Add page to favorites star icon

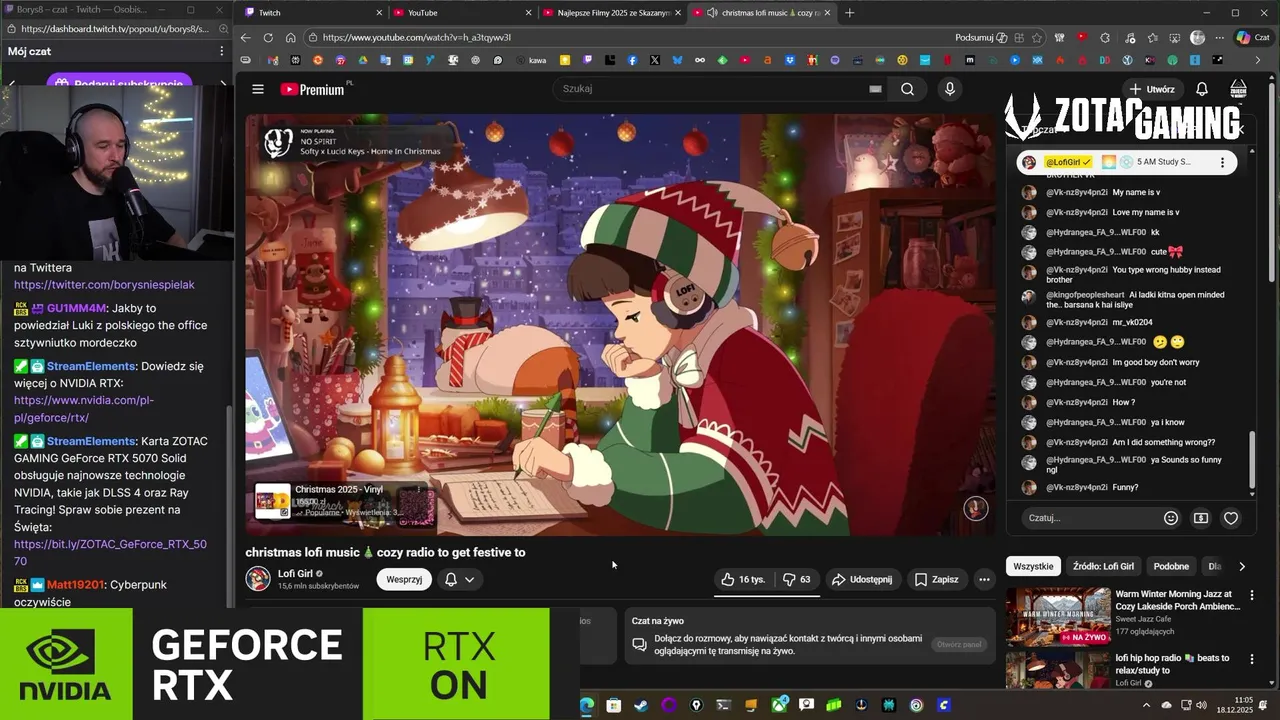click(x=1037, y=38)
